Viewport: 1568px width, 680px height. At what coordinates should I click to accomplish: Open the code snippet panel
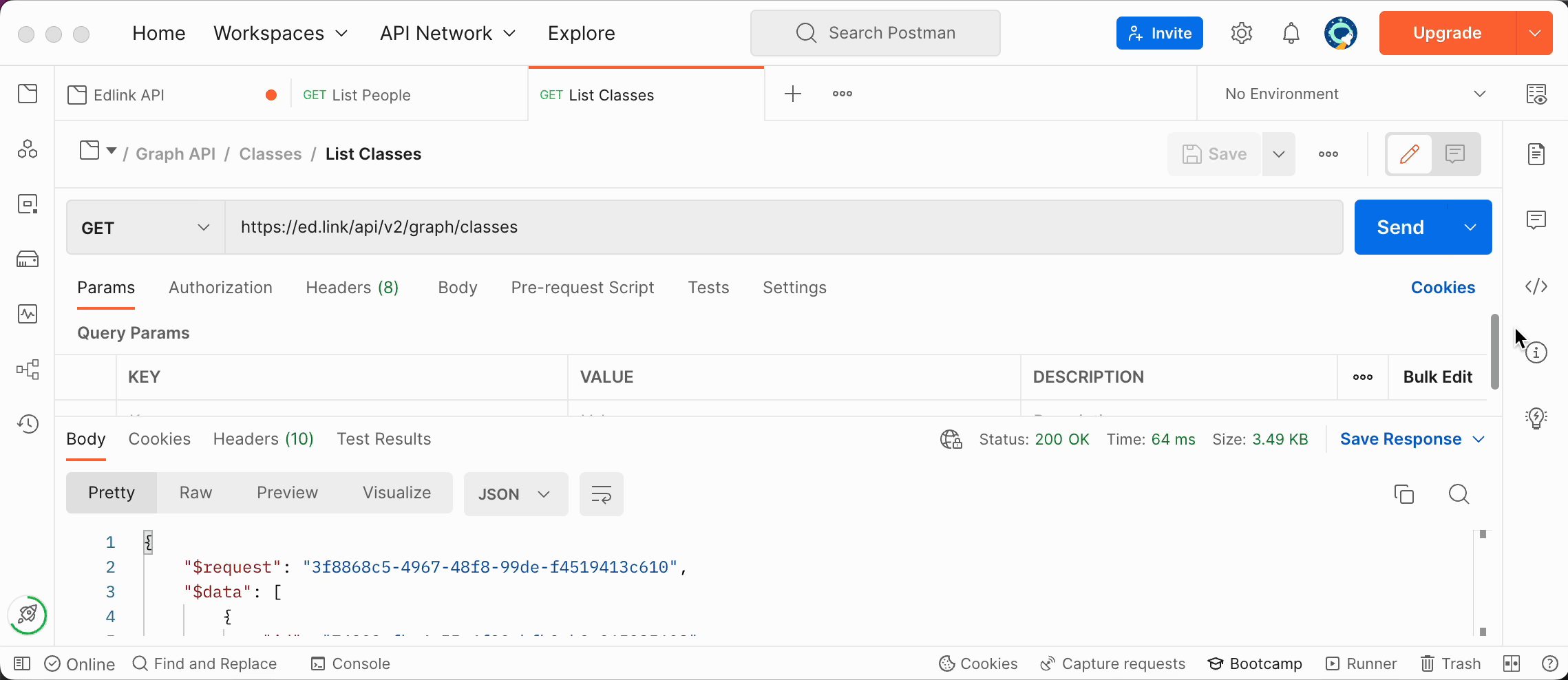(x=1536, y=286)
